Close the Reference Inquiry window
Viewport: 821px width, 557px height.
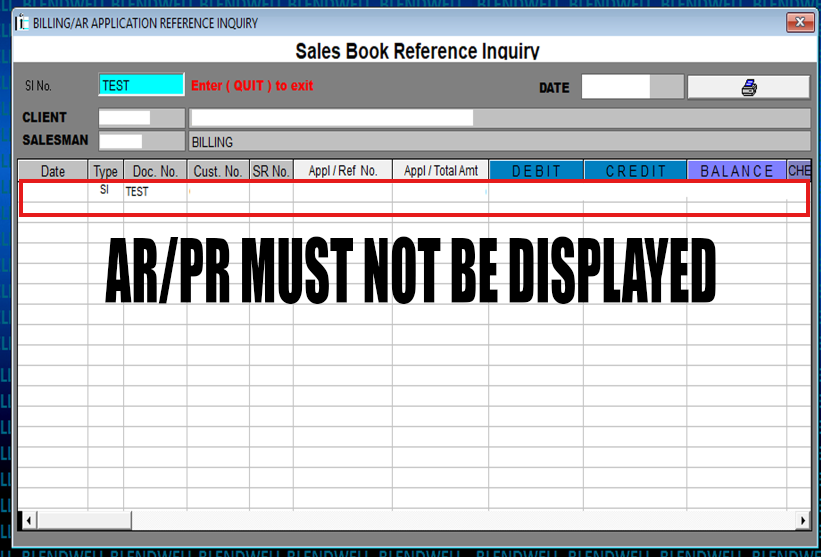tap(800, 23)
